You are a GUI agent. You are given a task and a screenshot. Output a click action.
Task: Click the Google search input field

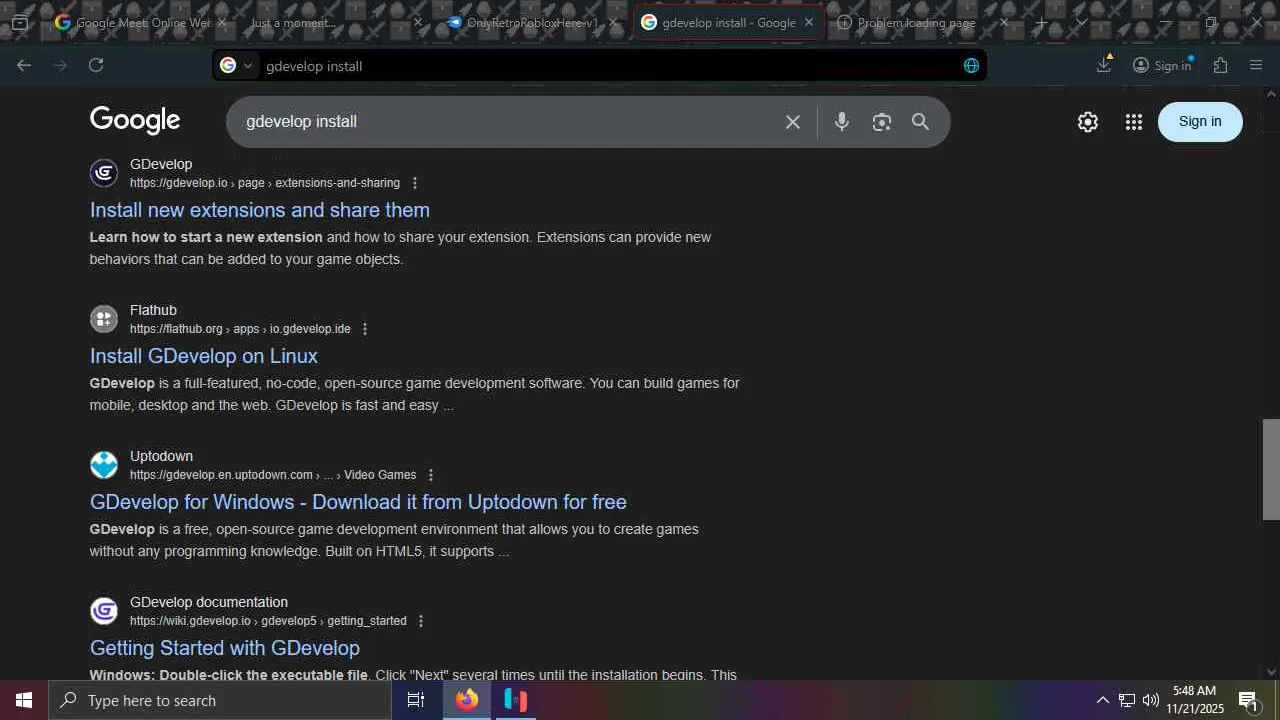click(x=508, y=122)
